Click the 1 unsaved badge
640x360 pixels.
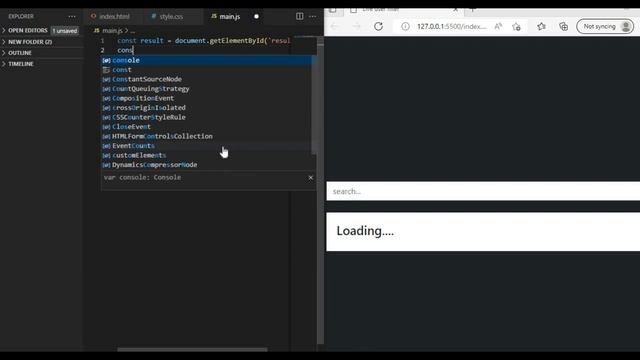tap(65, 31)
